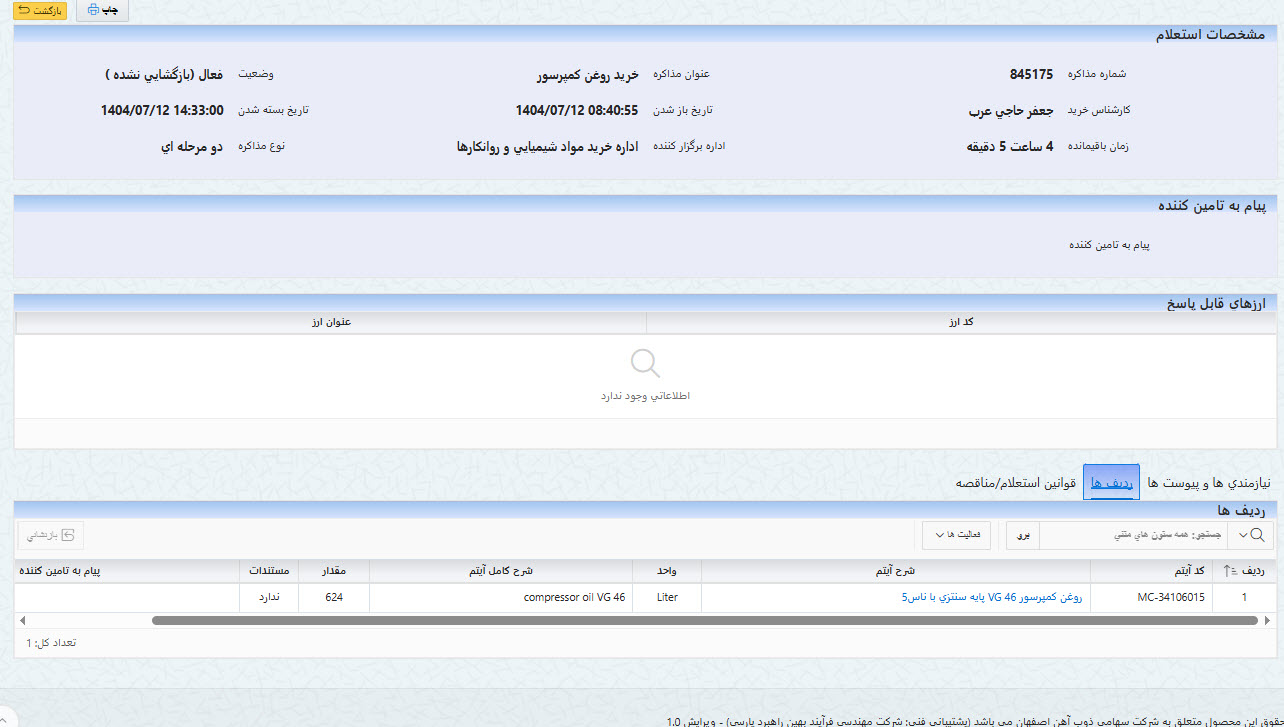Screen dimensions: 1284x727
Task: Click the right arrow of the table scrollbar
Action: click(1266, 620)
